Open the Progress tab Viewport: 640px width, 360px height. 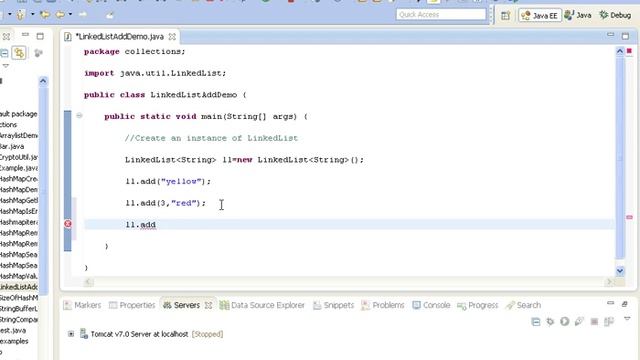pos(478,305)
